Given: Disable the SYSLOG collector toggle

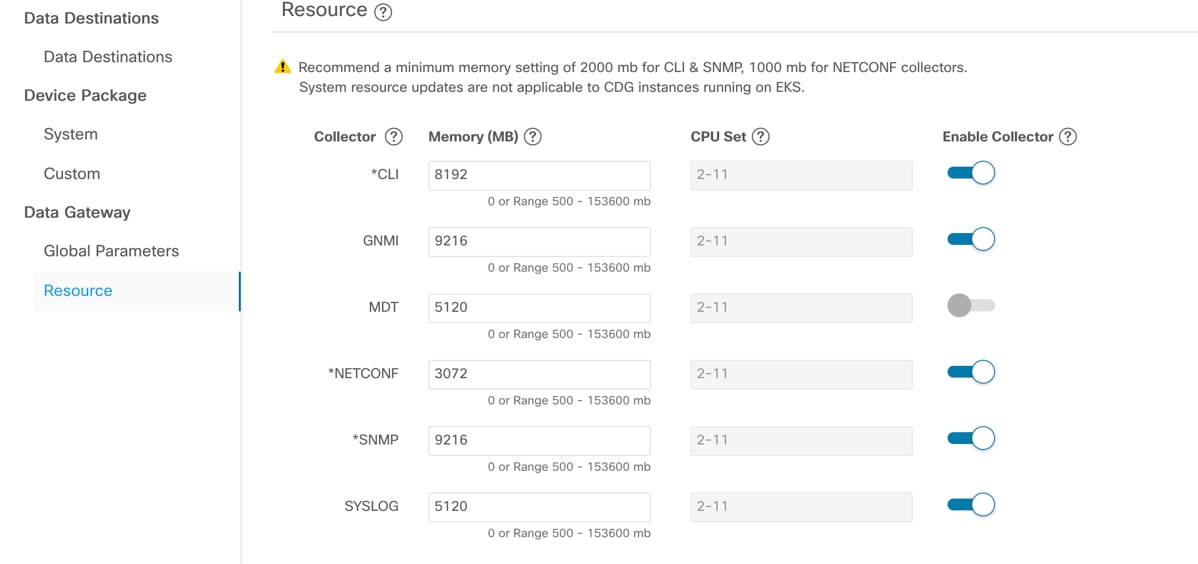Looking at the screenshot, I should (971, 506).
